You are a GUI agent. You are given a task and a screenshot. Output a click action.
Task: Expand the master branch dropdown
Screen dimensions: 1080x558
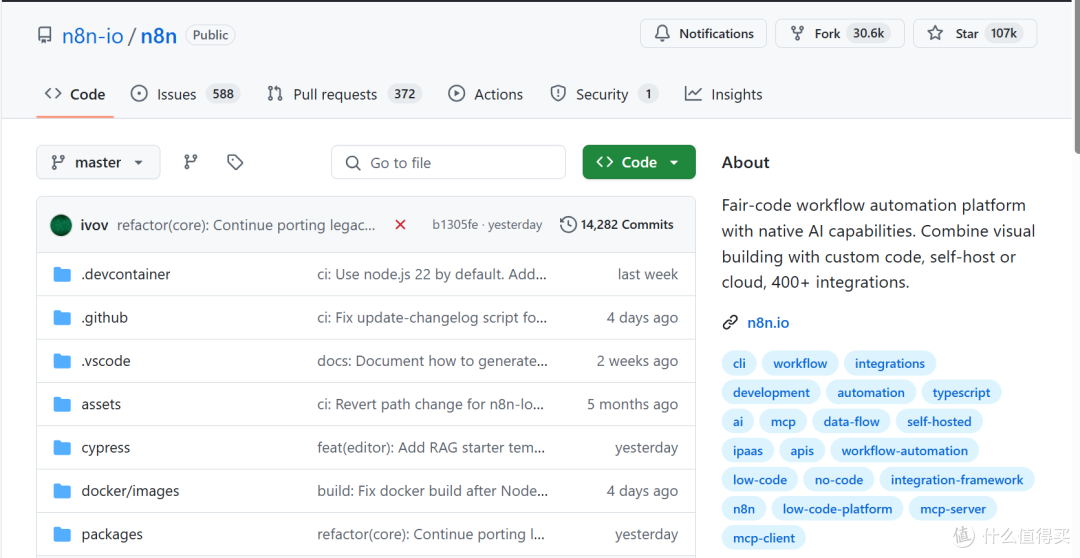[x=98, y=162]
